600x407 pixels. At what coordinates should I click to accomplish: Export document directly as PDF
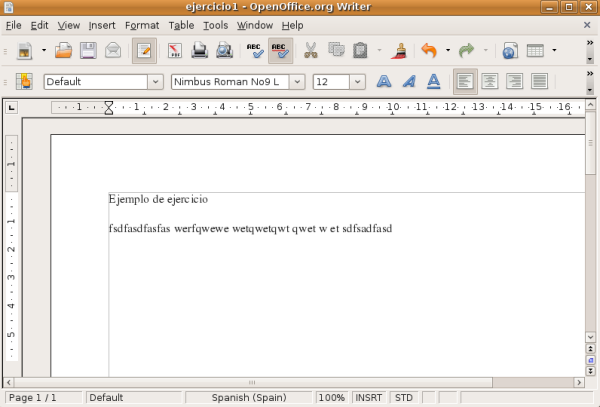tap(175, 50)
